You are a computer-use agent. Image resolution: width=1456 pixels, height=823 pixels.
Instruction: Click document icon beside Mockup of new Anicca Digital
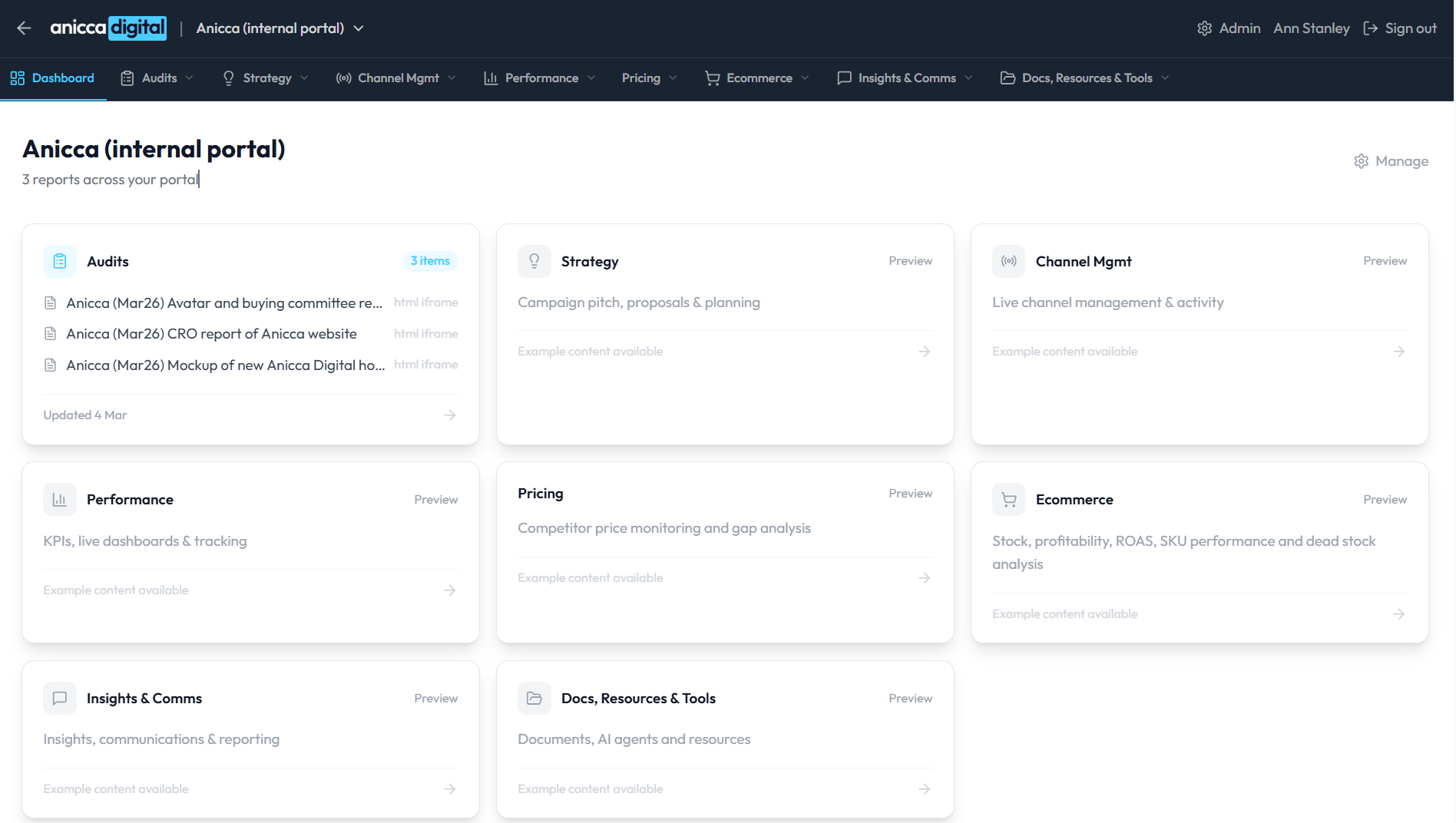(x=51, y=365)
